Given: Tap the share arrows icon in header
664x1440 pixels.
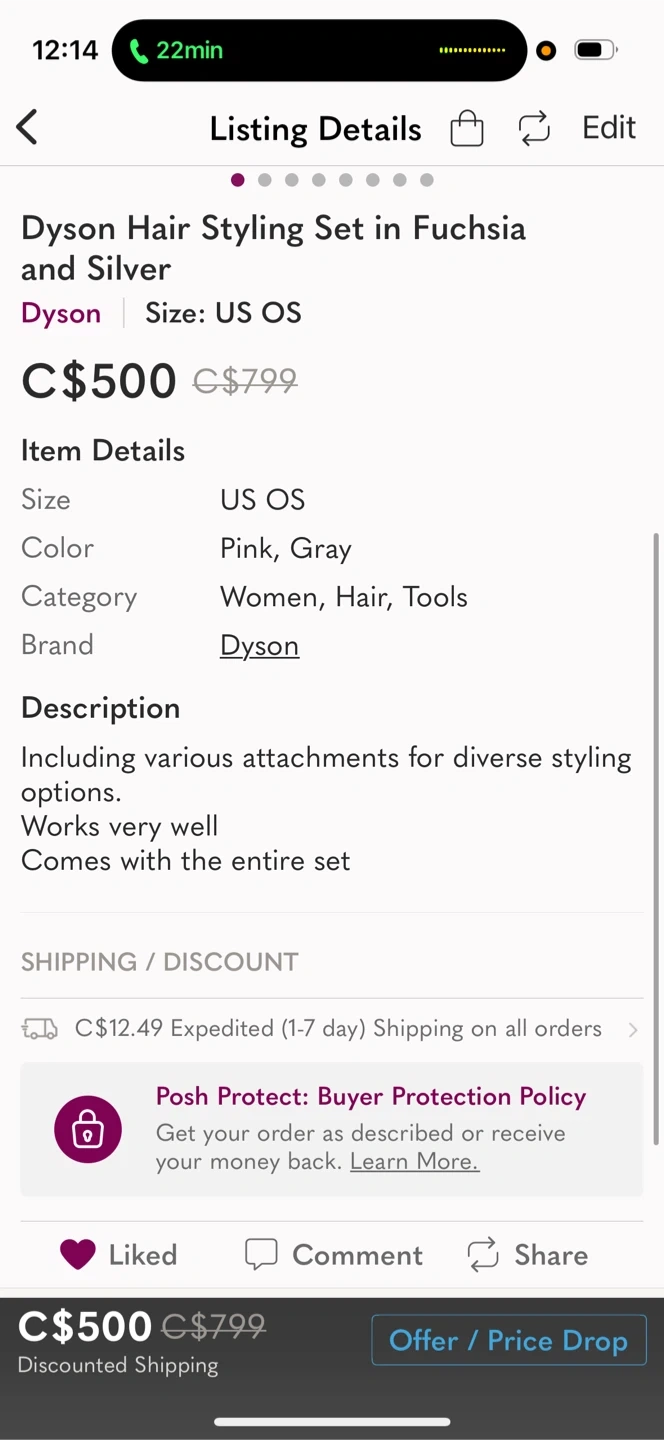Looking at the screenshot, I should [534, 128].
